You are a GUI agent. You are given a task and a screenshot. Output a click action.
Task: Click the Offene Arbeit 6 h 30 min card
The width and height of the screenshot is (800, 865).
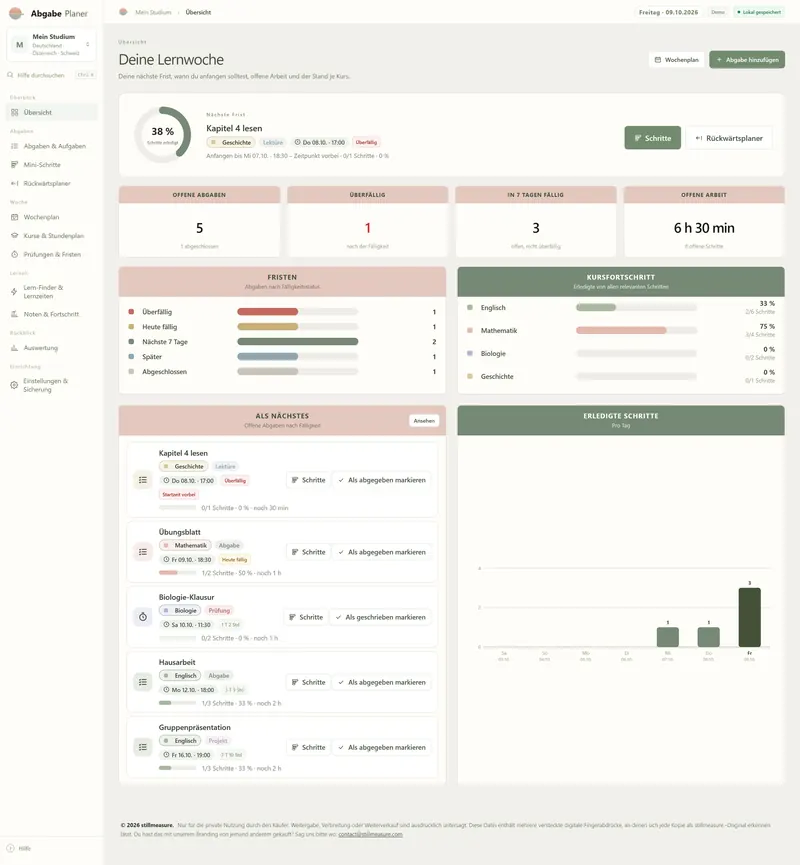coord(704,222)
